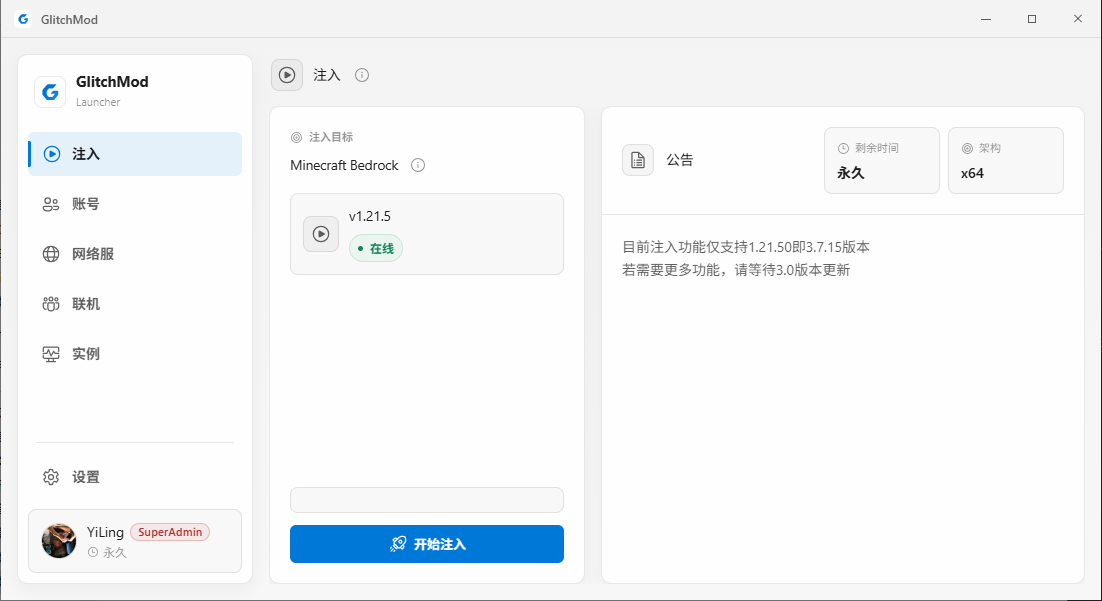Click the Minecraft Bedrock target label
This screenshot has height=601, width=1102.
click(x=344, y=165)
